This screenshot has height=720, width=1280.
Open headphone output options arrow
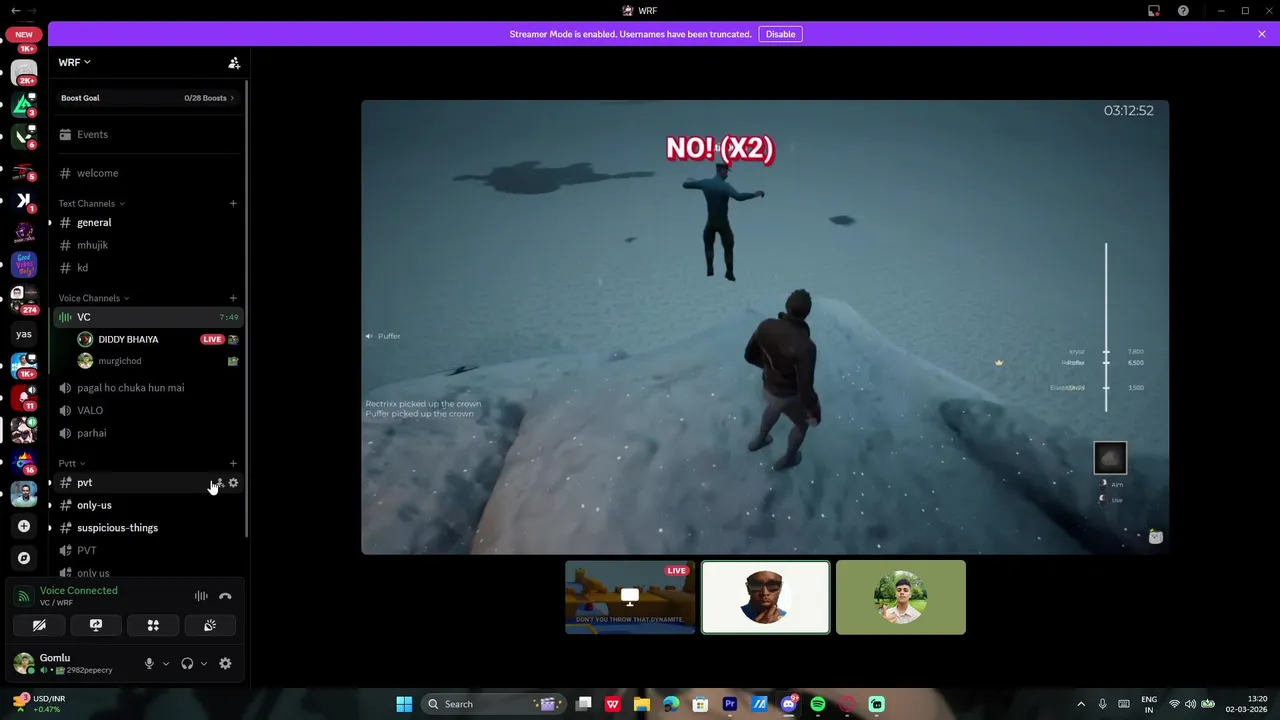coord(204,663)
